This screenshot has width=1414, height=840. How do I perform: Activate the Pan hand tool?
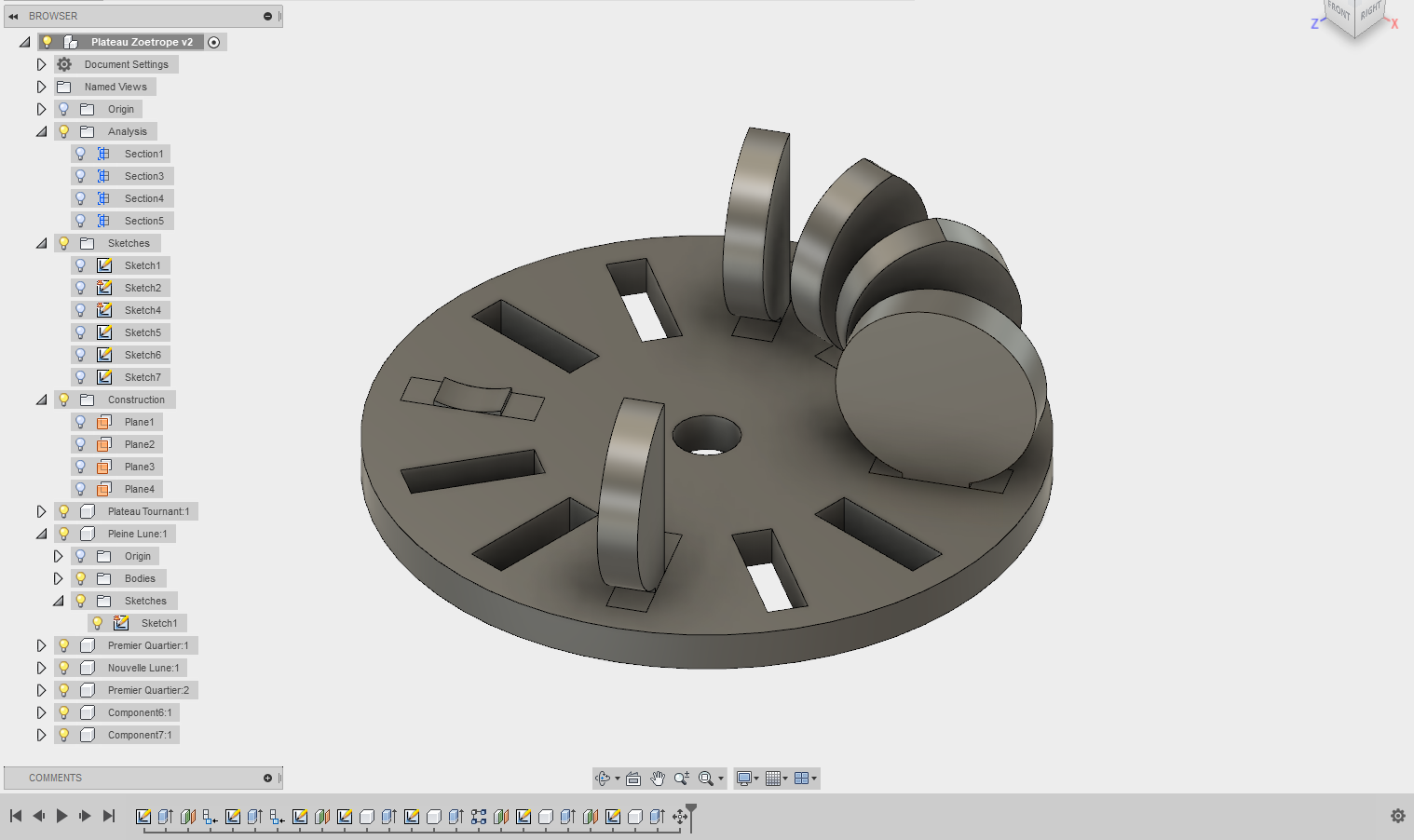tap(658, 779)
